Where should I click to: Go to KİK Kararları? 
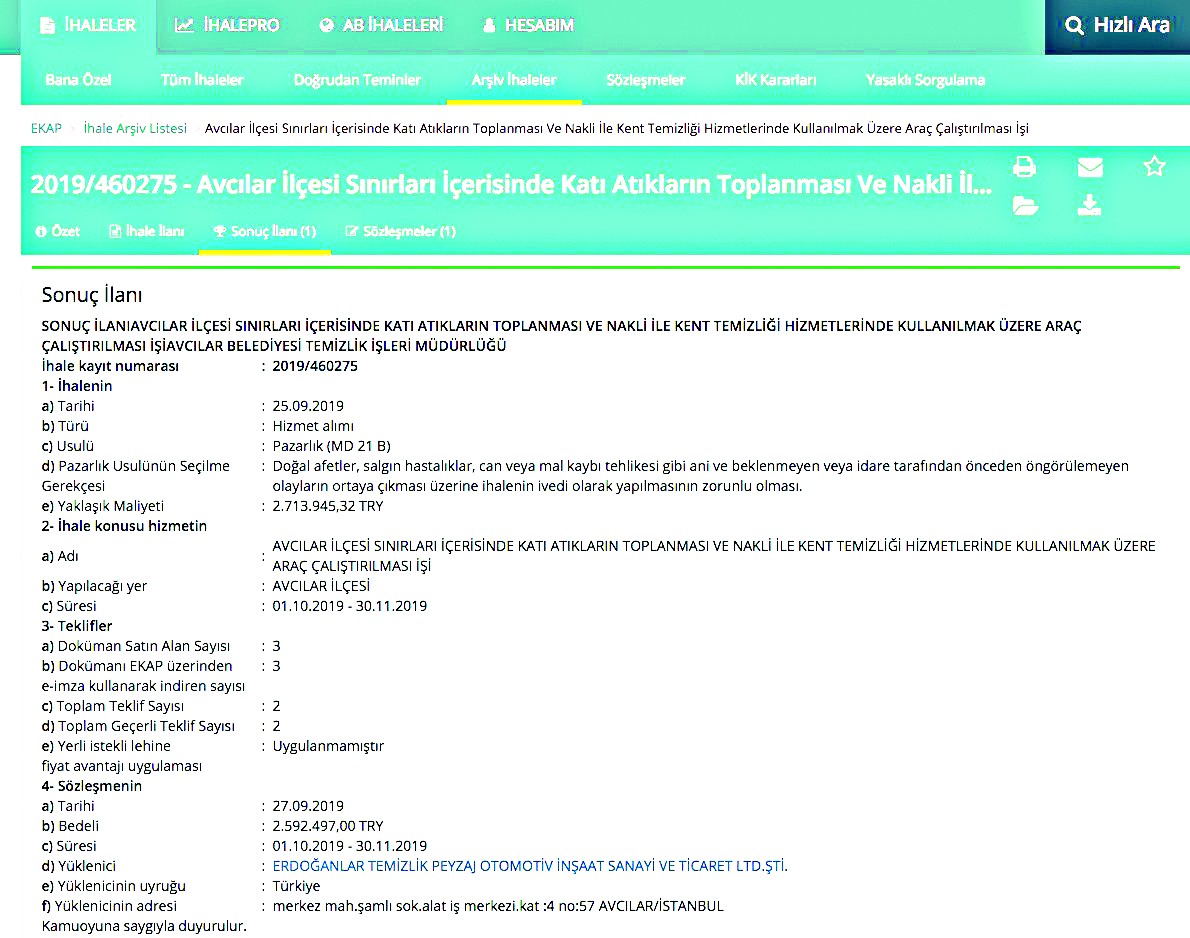tap(775, 80)
